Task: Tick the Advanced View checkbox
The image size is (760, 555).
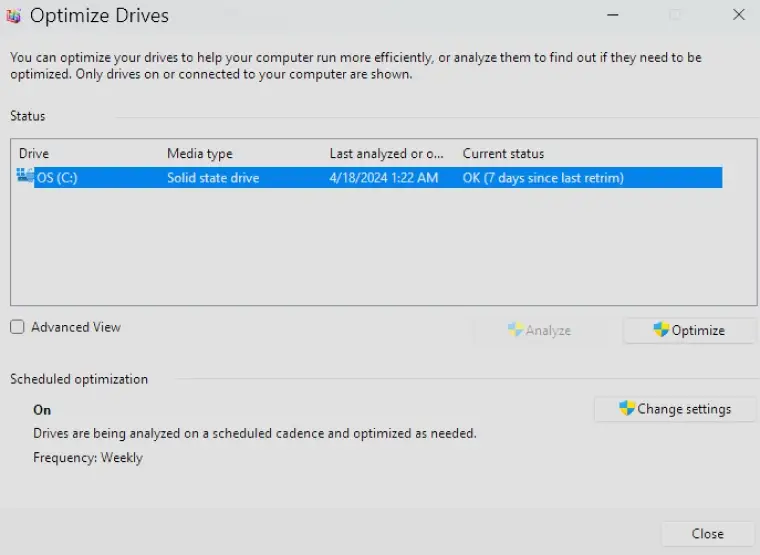Action: (17, 327)
